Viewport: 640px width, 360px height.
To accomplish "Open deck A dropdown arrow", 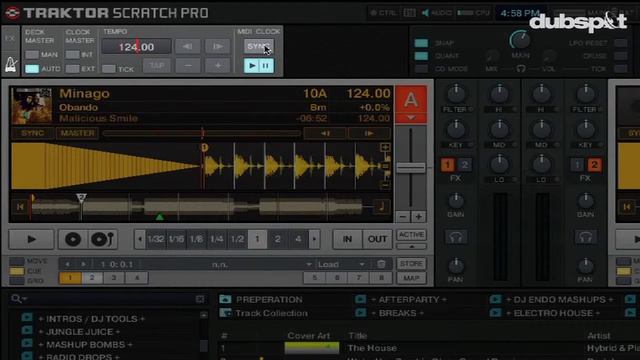I will click(411, 118).
